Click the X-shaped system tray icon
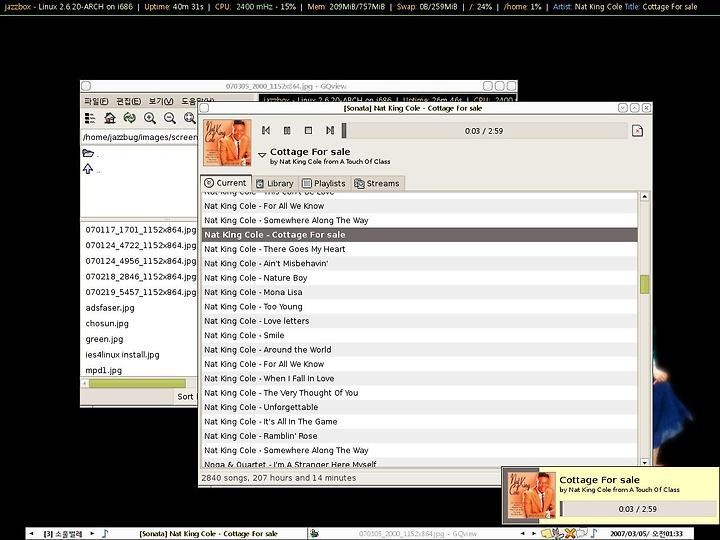720x540 pixels. point(570,533)
